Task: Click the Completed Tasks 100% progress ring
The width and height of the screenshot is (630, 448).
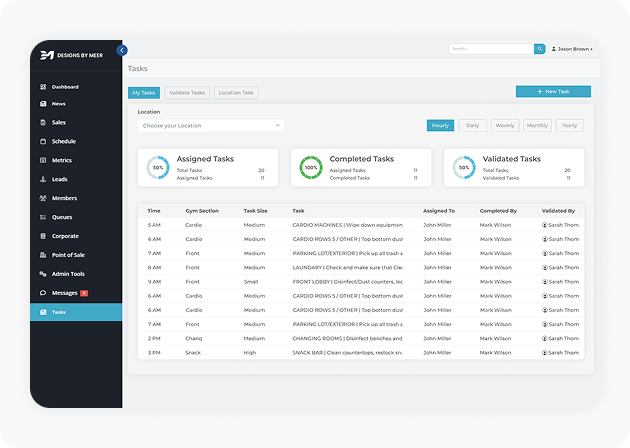Action: (x=311, y=168)
